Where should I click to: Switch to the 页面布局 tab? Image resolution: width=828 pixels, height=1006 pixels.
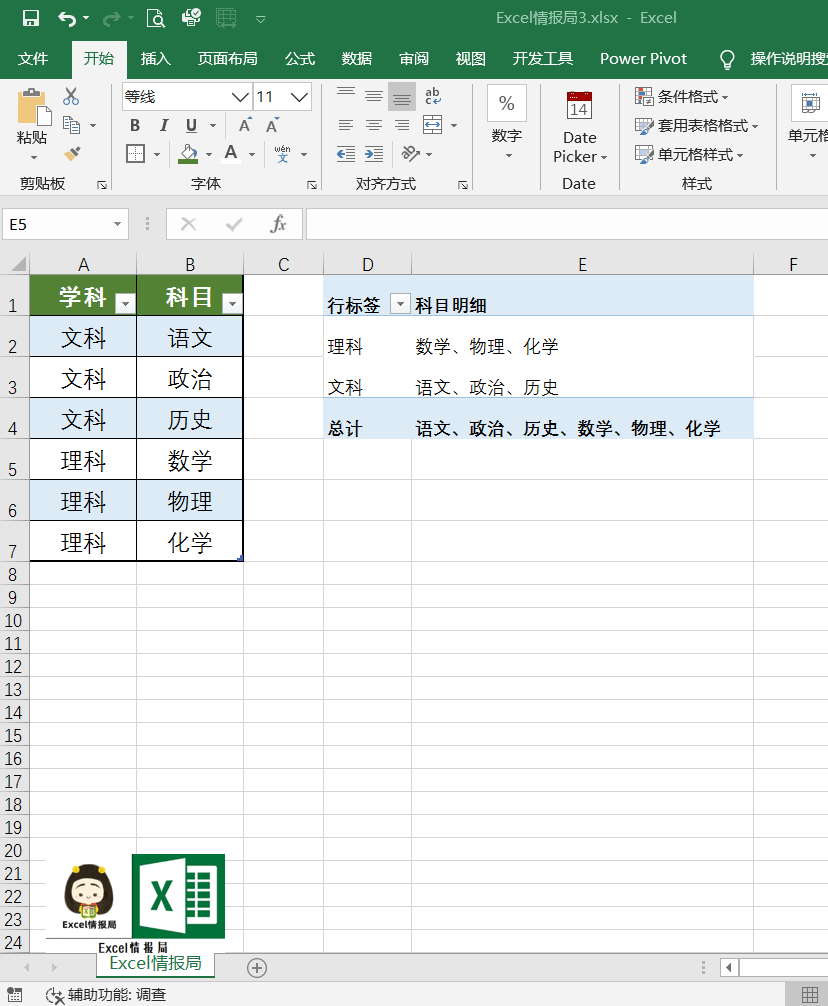pos(228,59)
